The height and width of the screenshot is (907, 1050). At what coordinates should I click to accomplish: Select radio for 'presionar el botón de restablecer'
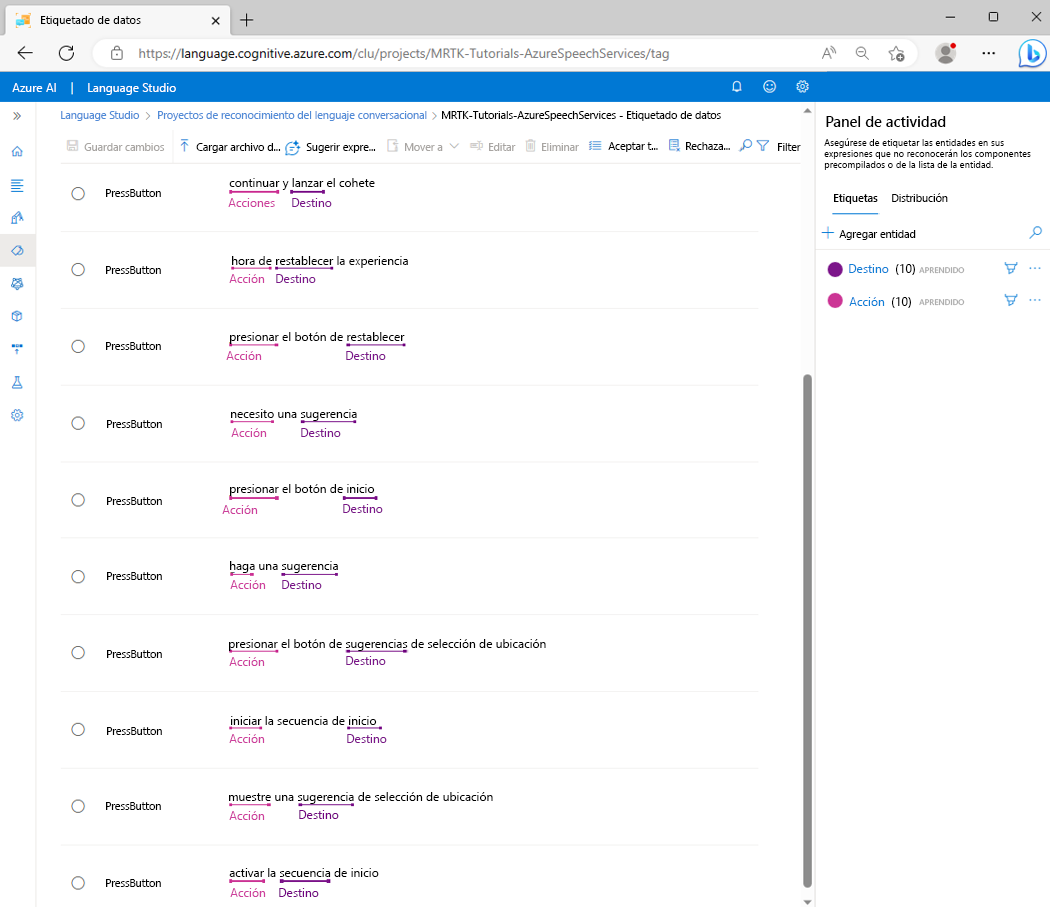pos(78,346)
